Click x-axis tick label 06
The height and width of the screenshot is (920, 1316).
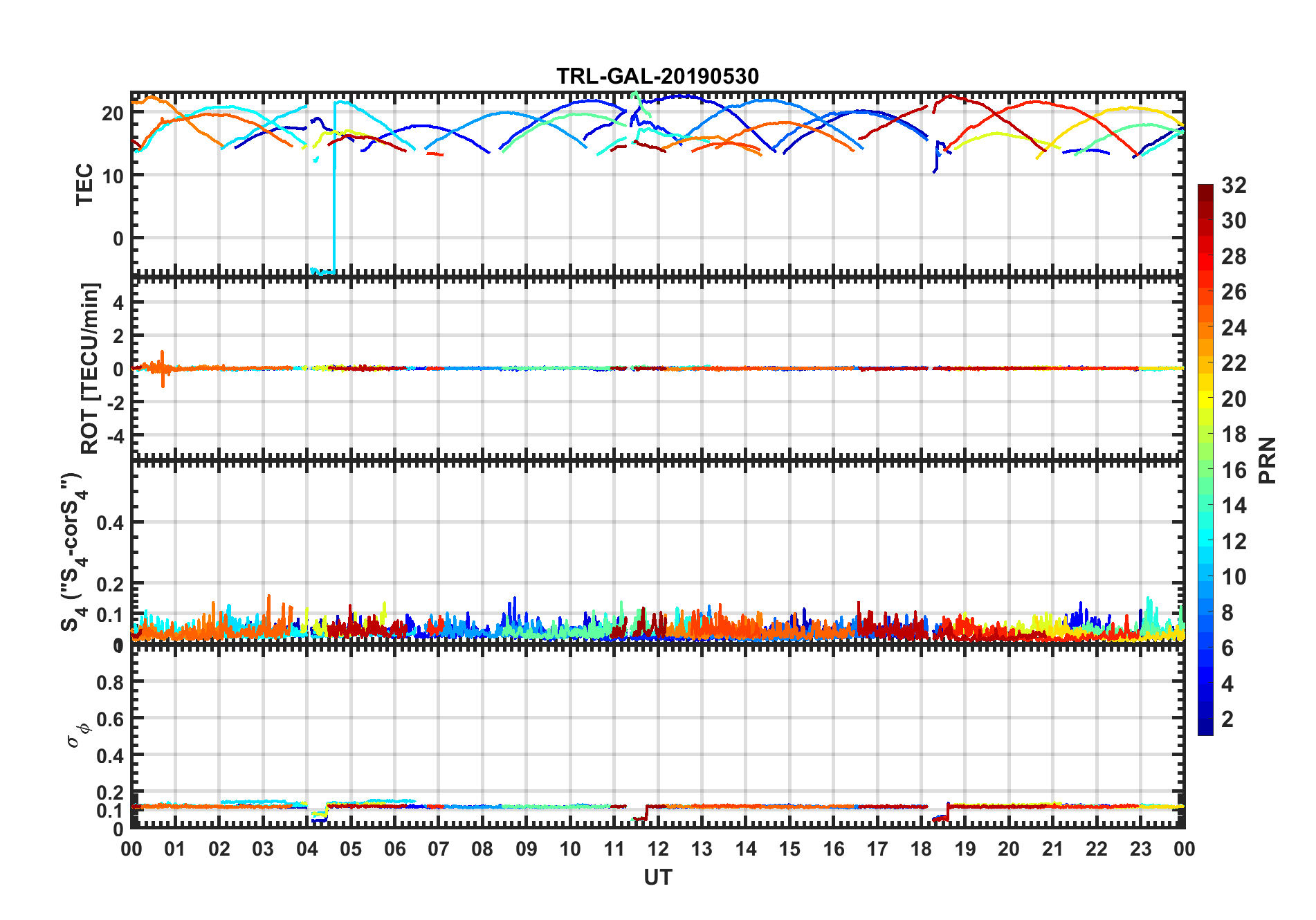pyautogui.click(x=394, y=849)
